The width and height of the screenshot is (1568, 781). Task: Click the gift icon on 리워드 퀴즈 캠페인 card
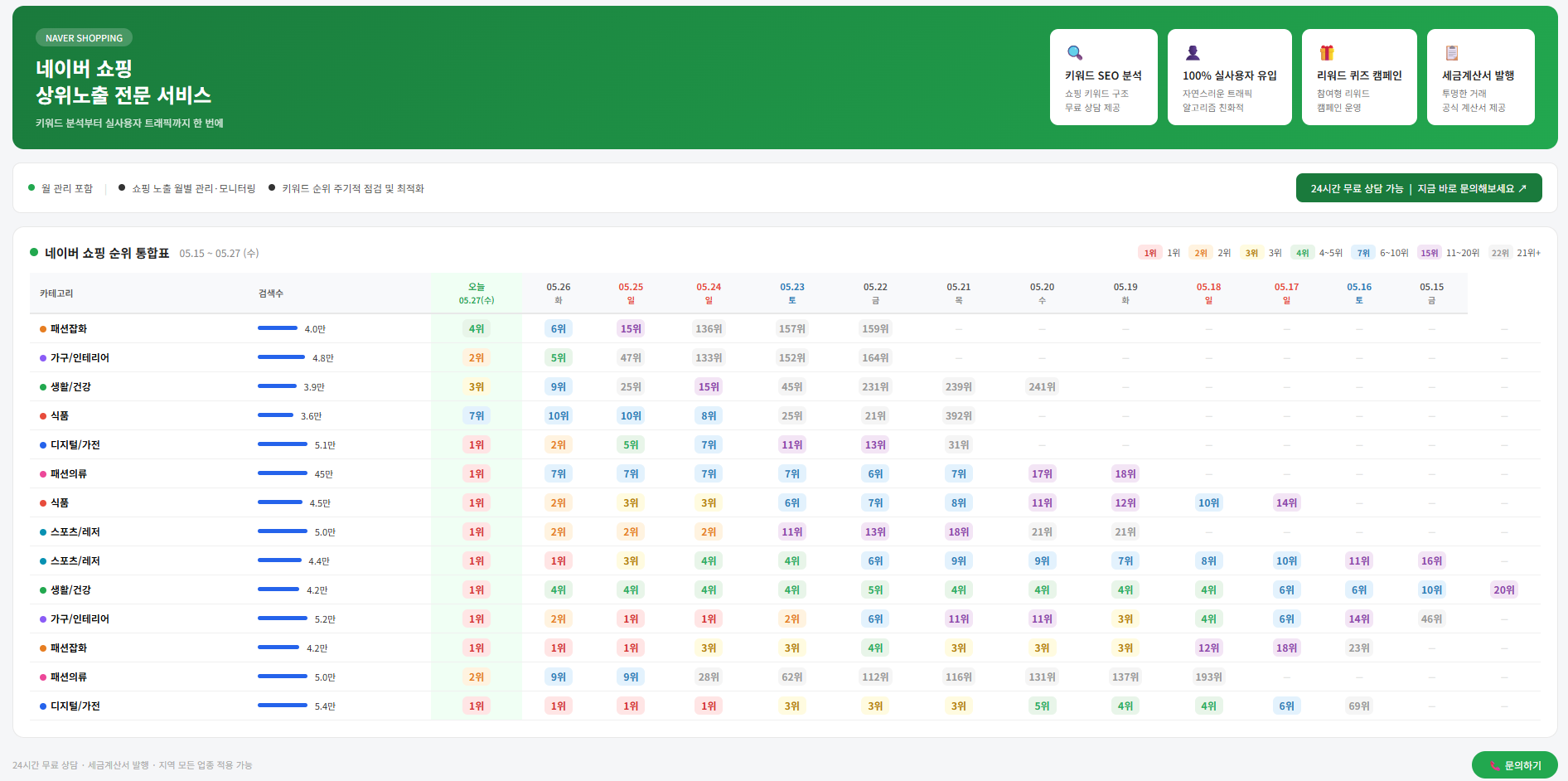click(x=1327, y=53)
